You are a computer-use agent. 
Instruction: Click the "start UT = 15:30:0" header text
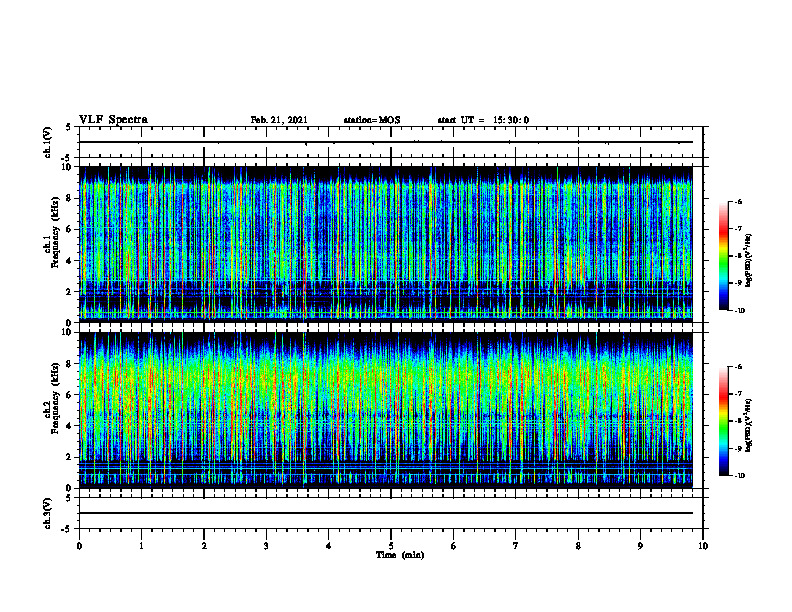[x=483, y=120]
